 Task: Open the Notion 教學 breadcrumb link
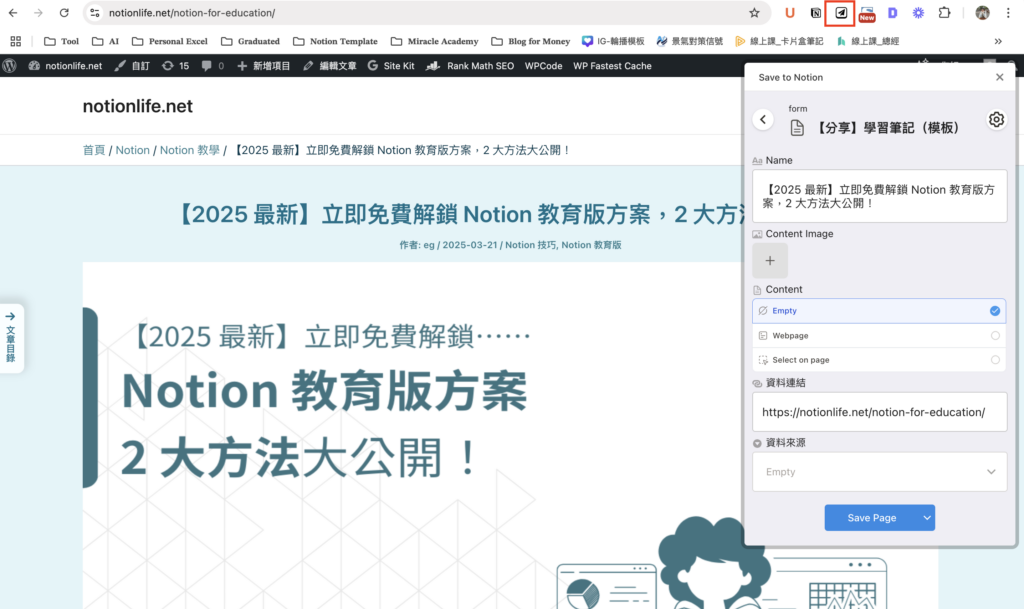(189, 149)
